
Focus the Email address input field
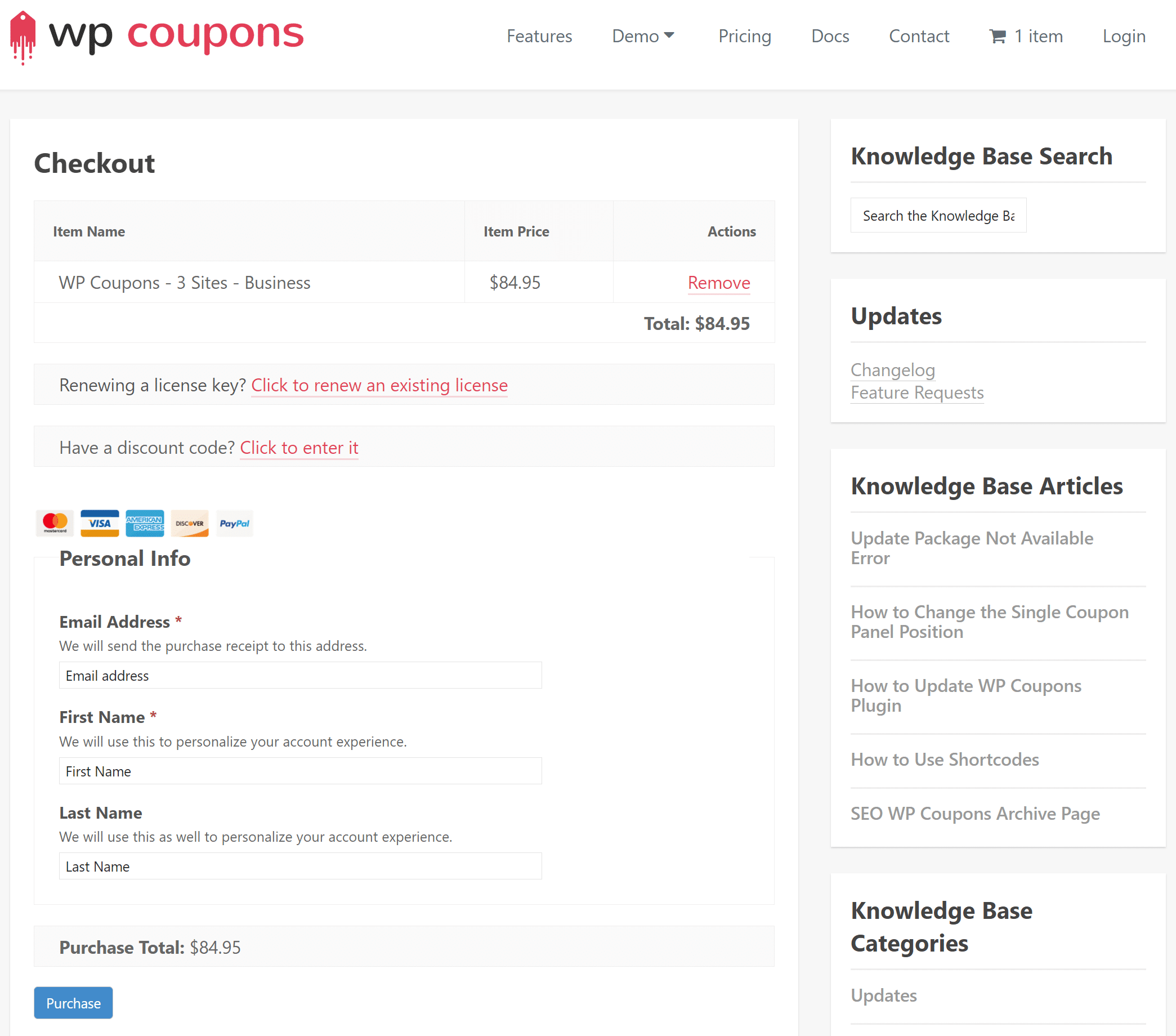[299, 675]
